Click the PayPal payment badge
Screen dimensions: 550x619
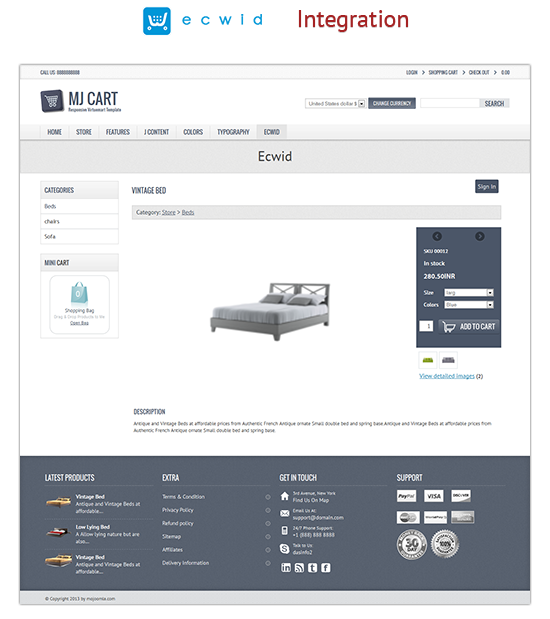coord(406,496)
